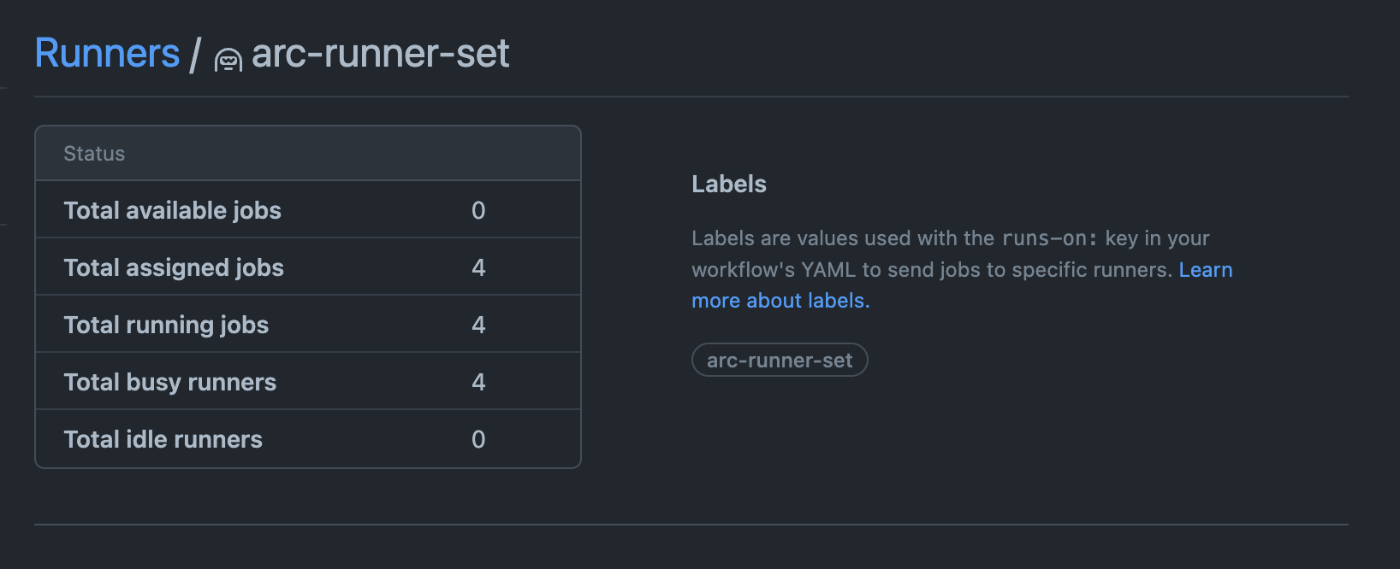
Task: Select the Total assigned jobs row
Action: [x=308, y=267]
